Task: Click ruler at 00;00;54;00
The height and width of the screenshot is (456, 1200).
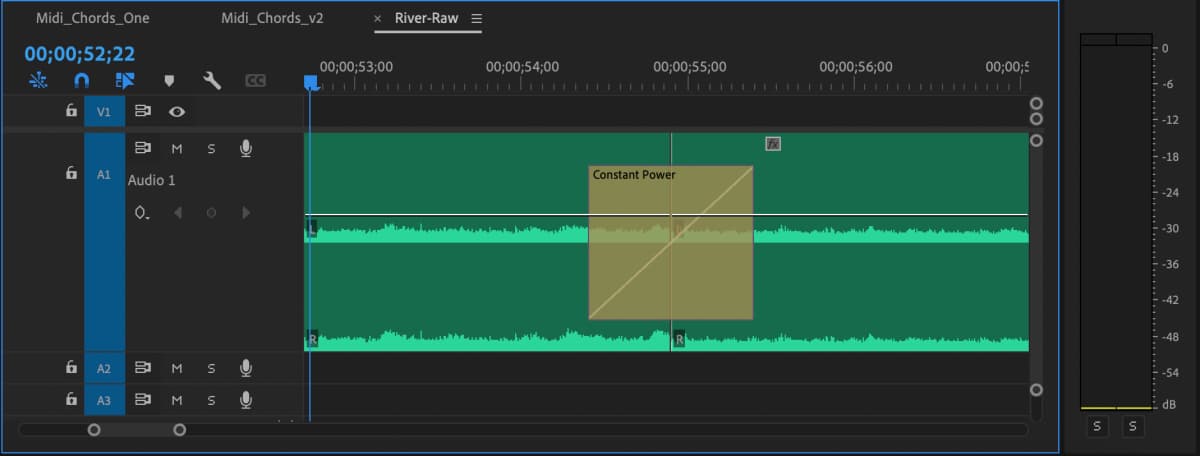Action: click(522, 67)
